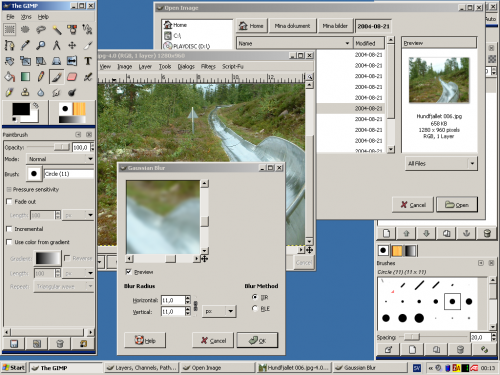Click the Horizontal blur radius field
This screenshot has width=500, height=375.
click(173, 300)
